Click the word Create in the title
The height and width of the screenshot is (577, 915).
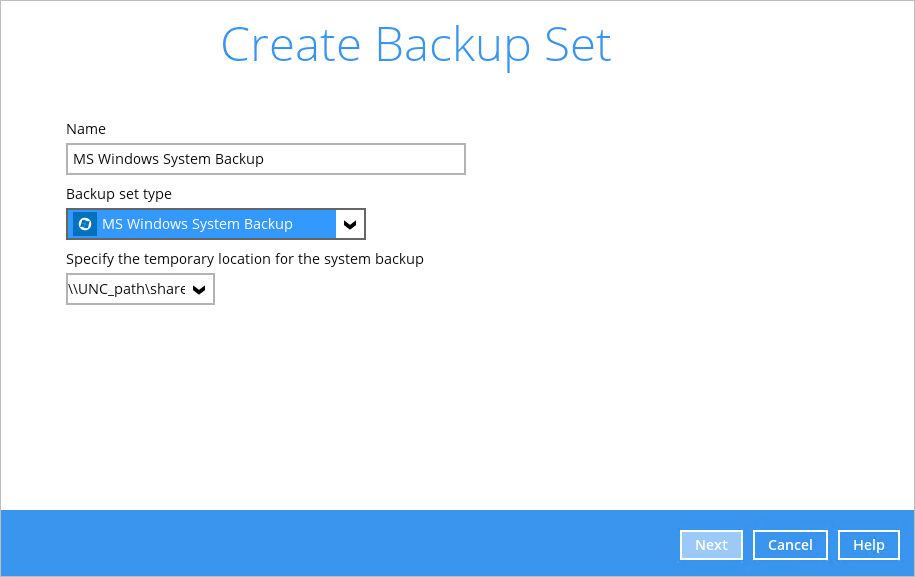click(291, 45)
